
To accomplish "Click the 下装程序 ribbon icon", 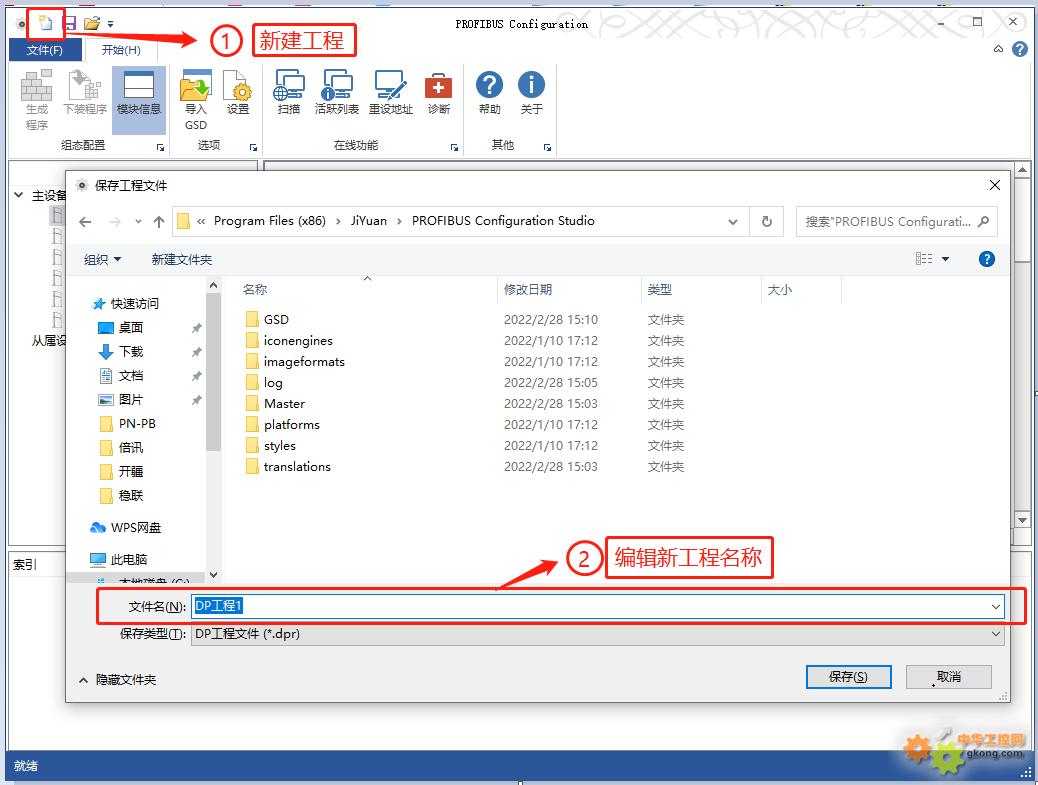I will [x=85, y=93].
